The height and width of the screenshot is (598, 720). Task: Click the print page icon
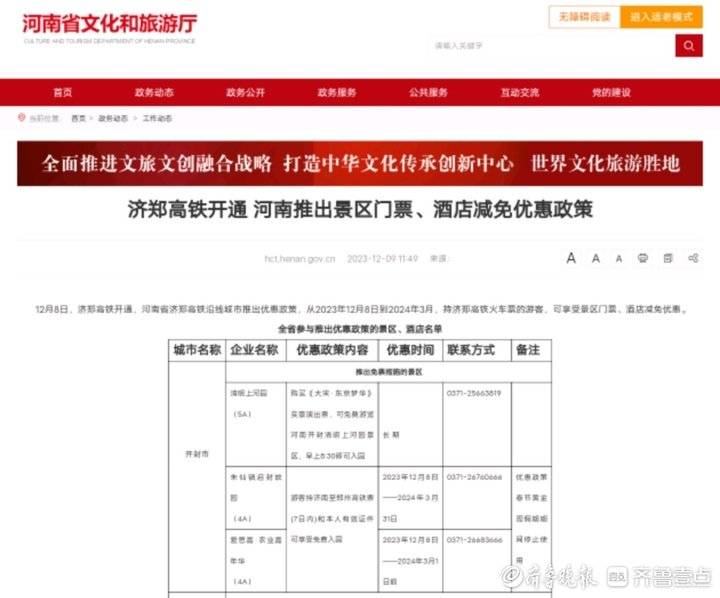point(643,258)
